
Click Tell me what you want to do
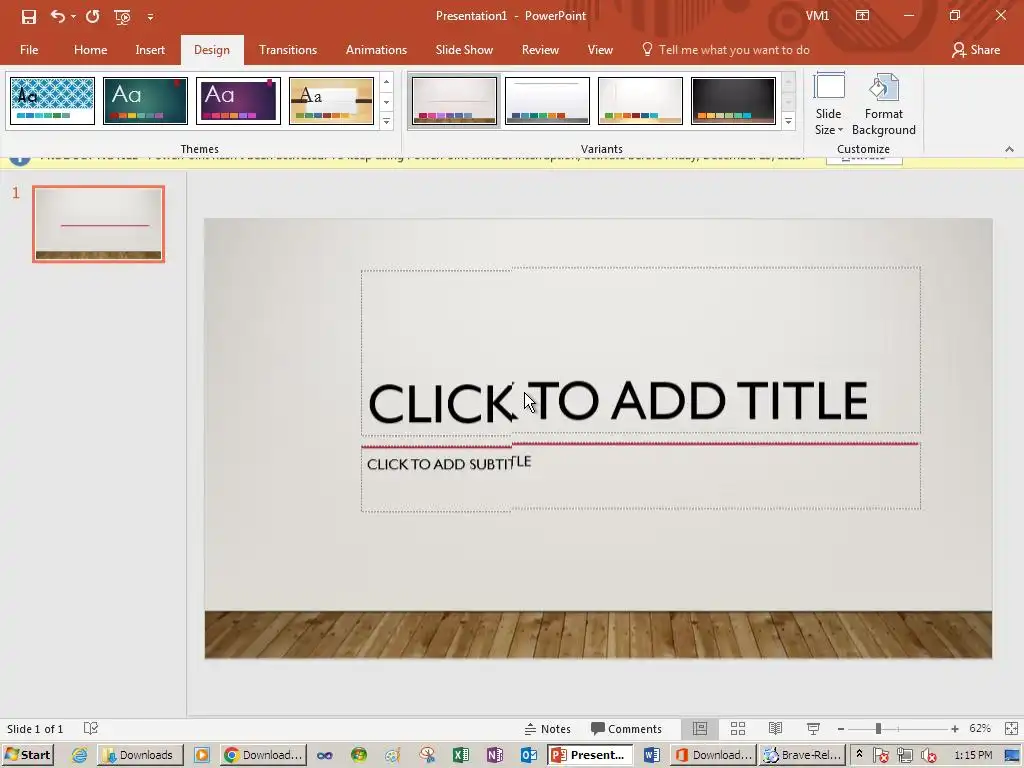[x=726, y=50]
